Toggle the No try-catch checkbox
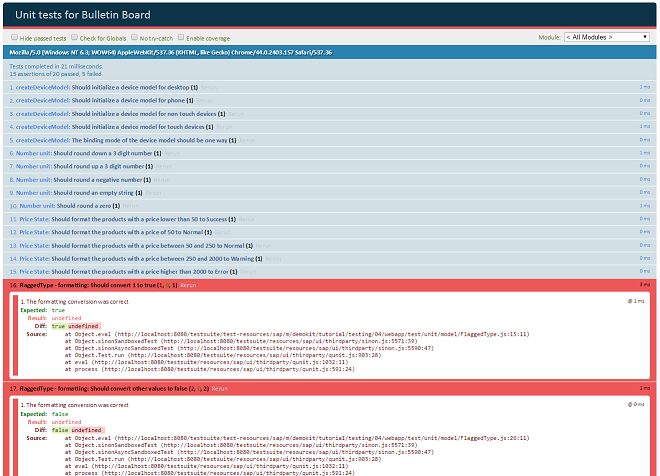The width and height of the screenshot is (660, 476). click(x=135, y=37)
